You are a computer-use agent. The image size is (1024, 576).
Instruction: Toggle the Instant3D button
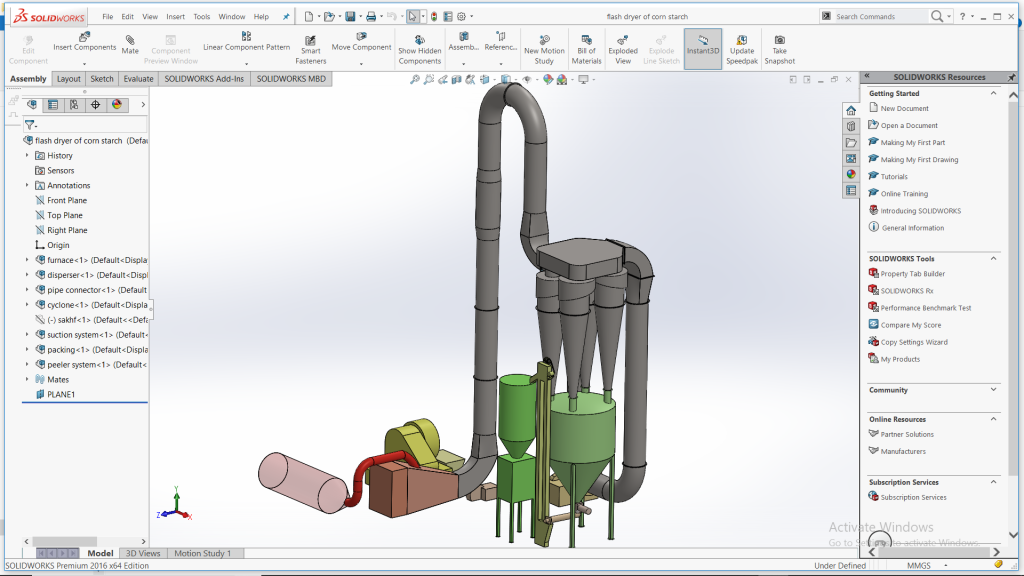(703, 48)
